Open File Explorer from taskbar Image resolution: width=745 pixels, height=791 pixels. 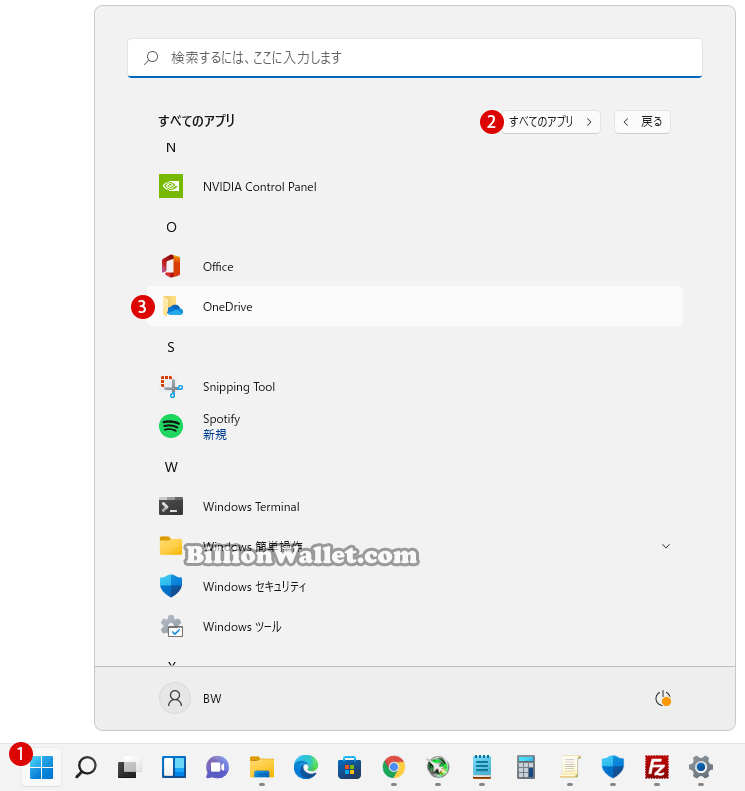point(262,768)
